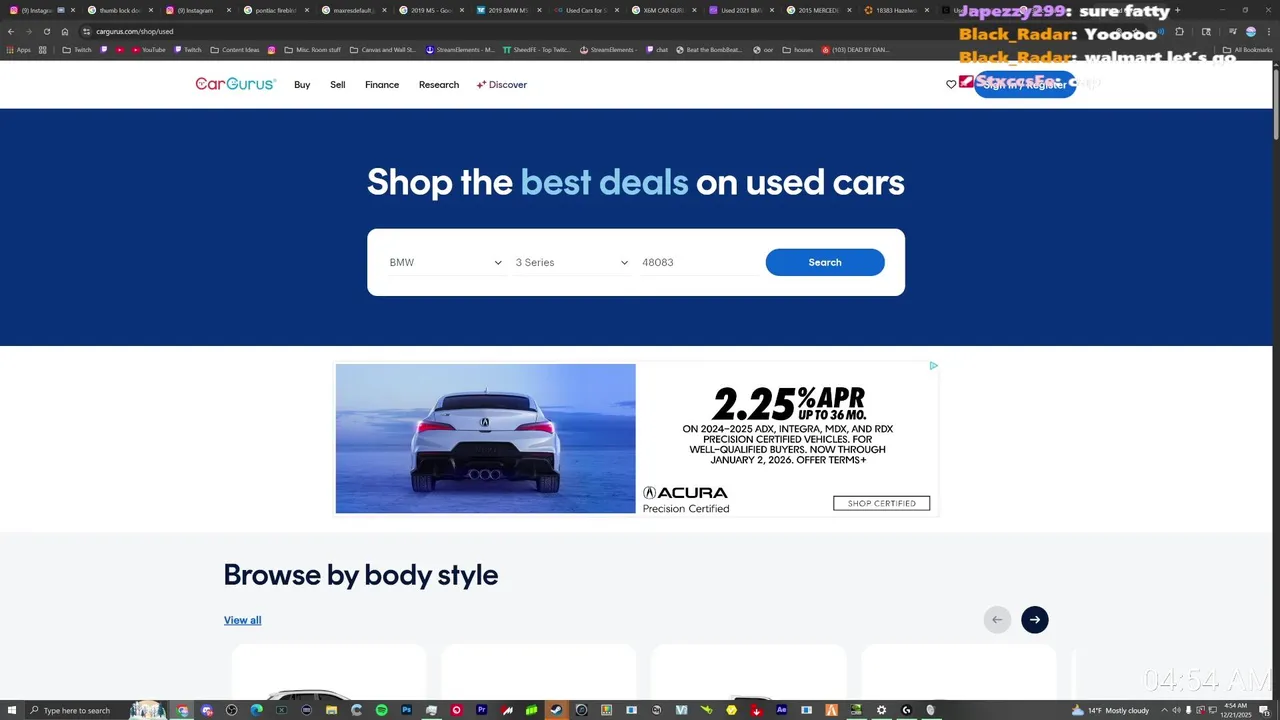This screenshot has width=1280, height=720.
Task: Open the Beat the BombBeat bookmark
Action: (x=710, y=49)
